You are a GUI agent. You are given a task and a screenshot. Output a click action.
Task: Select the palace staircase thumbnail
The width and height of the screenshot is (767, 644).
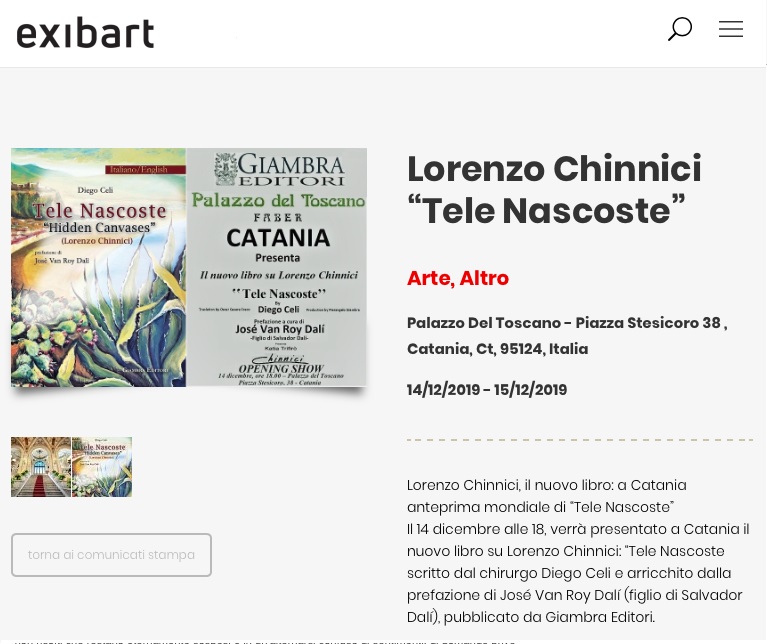pos(41,467)
